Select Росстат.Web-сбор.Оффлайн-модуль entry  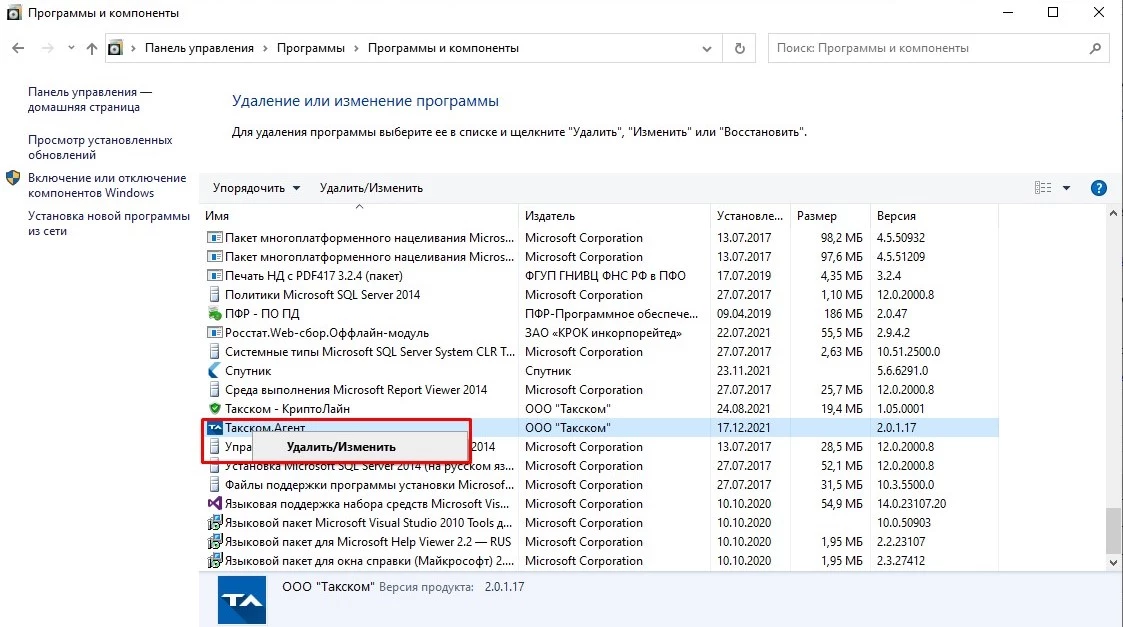point(327,332)
